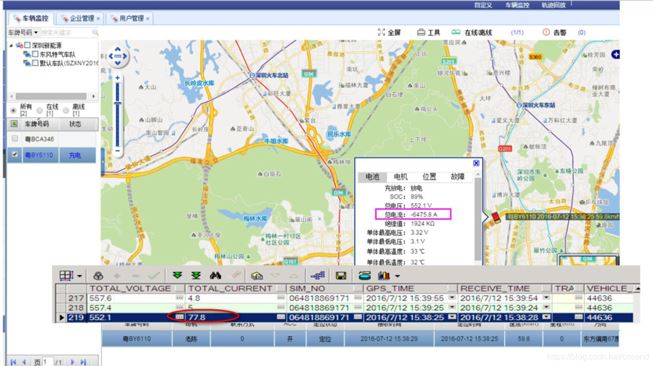Click the tree panel horizontal scrollbar
The height and width of the screenshot is (366, 653).
[x=51, y=96]
